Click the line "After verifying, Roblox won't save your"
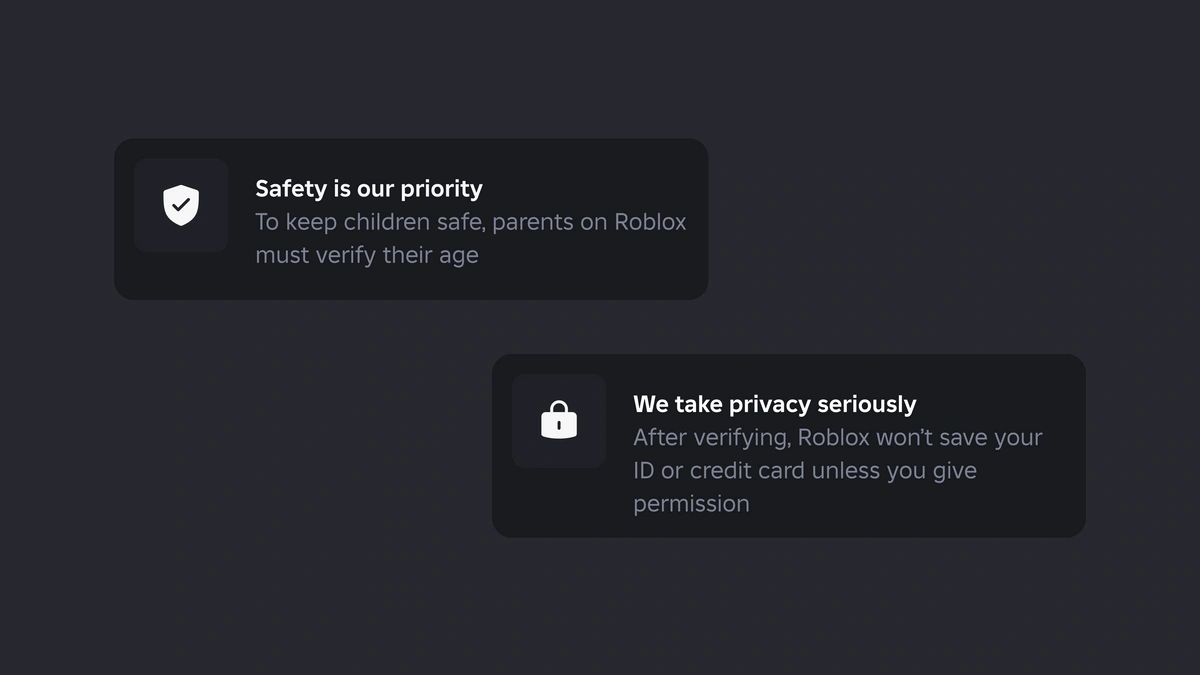1200x675 pixels. 838,438
